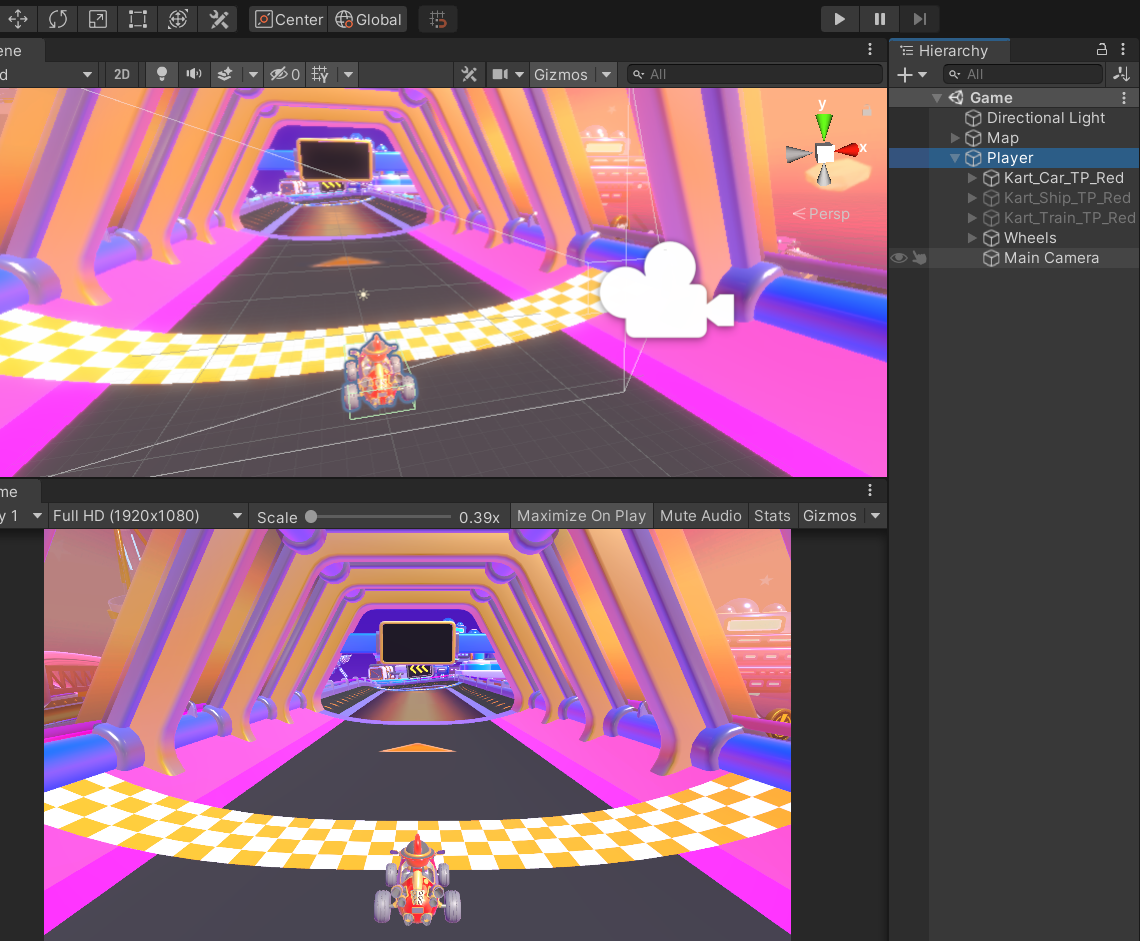The width and height of the screenshot is (1140, 941).
Task: Toggle scene grid visibility
Action: tap(320, 74)
